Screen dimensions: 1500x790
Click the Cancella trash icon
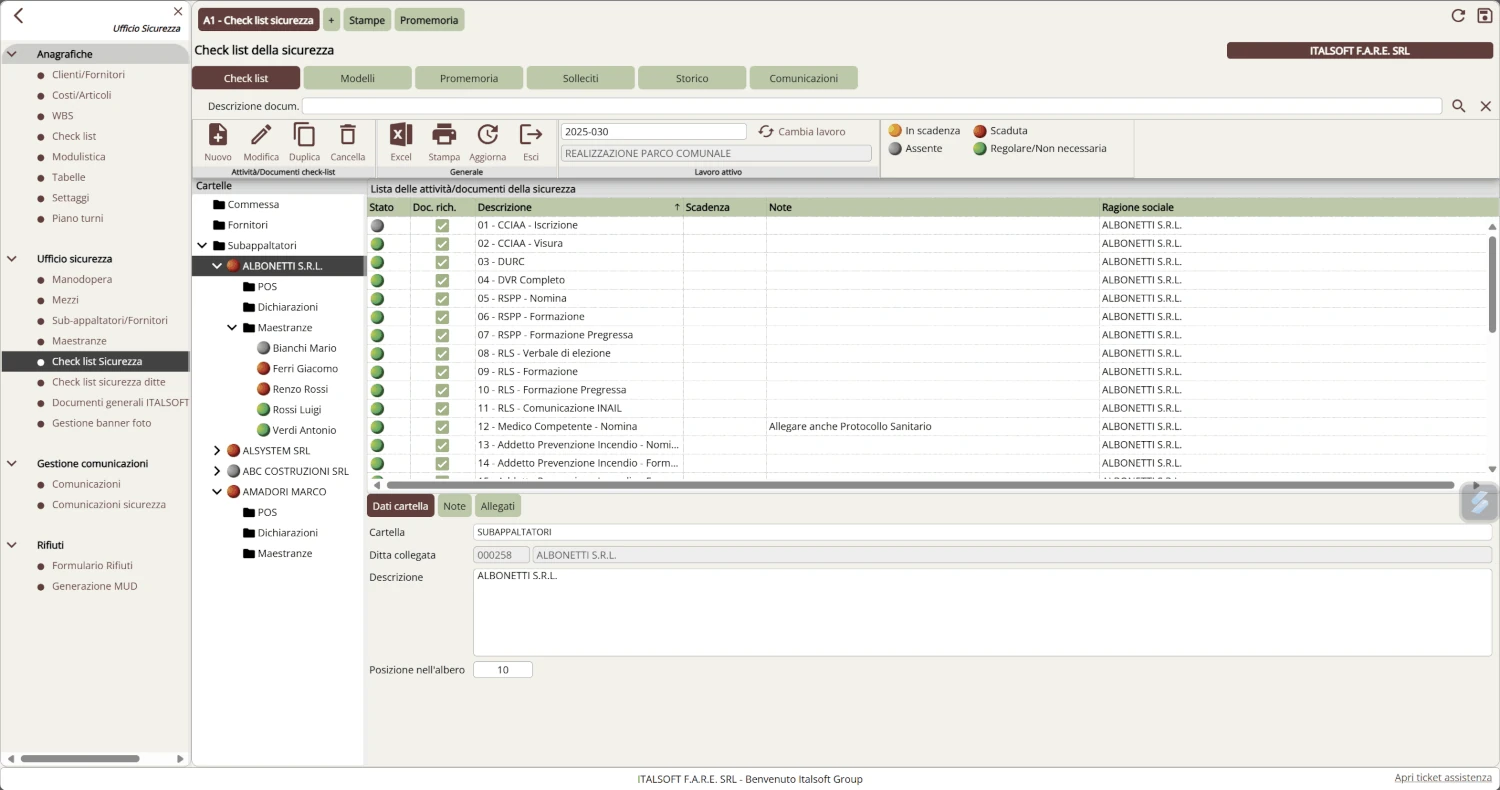[x=348, y=135]
